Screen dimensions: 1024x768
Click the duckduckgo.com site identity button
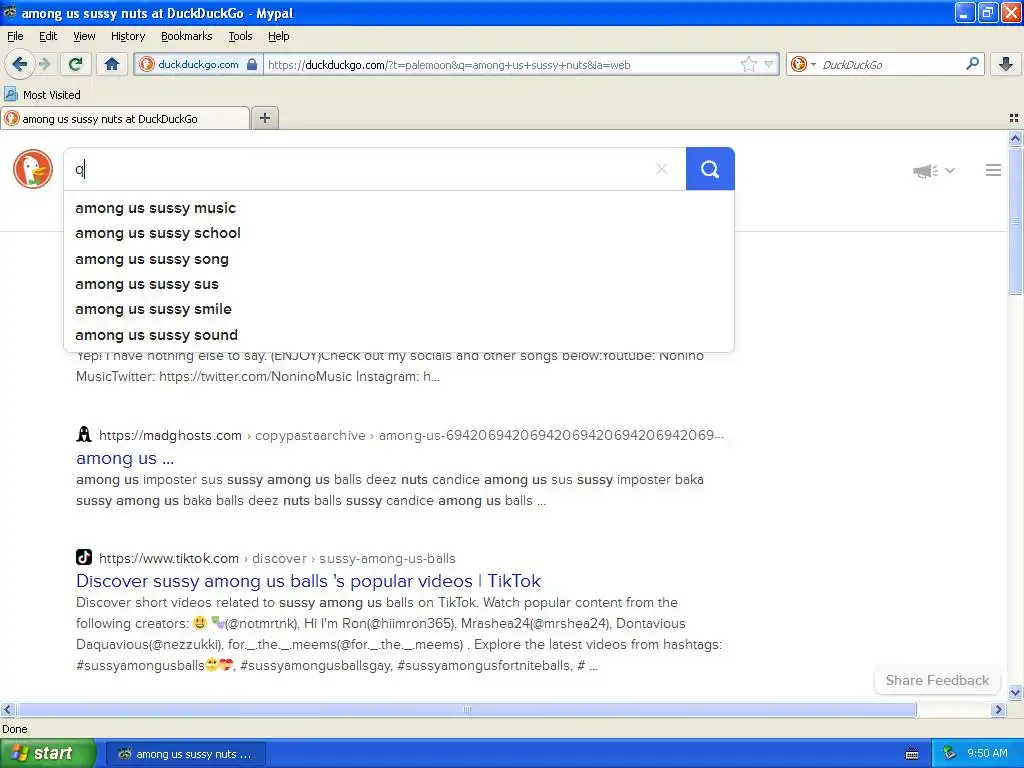tap(198, 64)
